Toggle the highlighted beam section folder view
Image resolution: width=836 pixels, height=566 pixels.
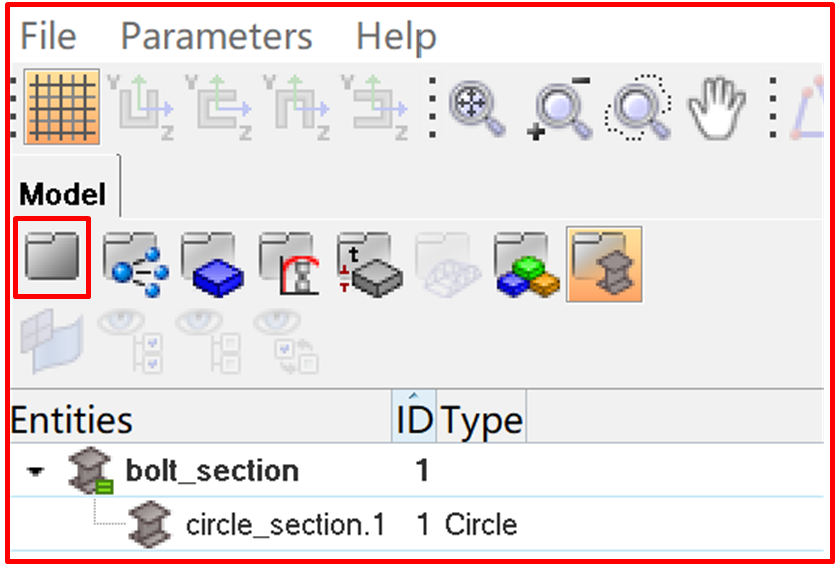pyautogui.click(x=604, y=264)
